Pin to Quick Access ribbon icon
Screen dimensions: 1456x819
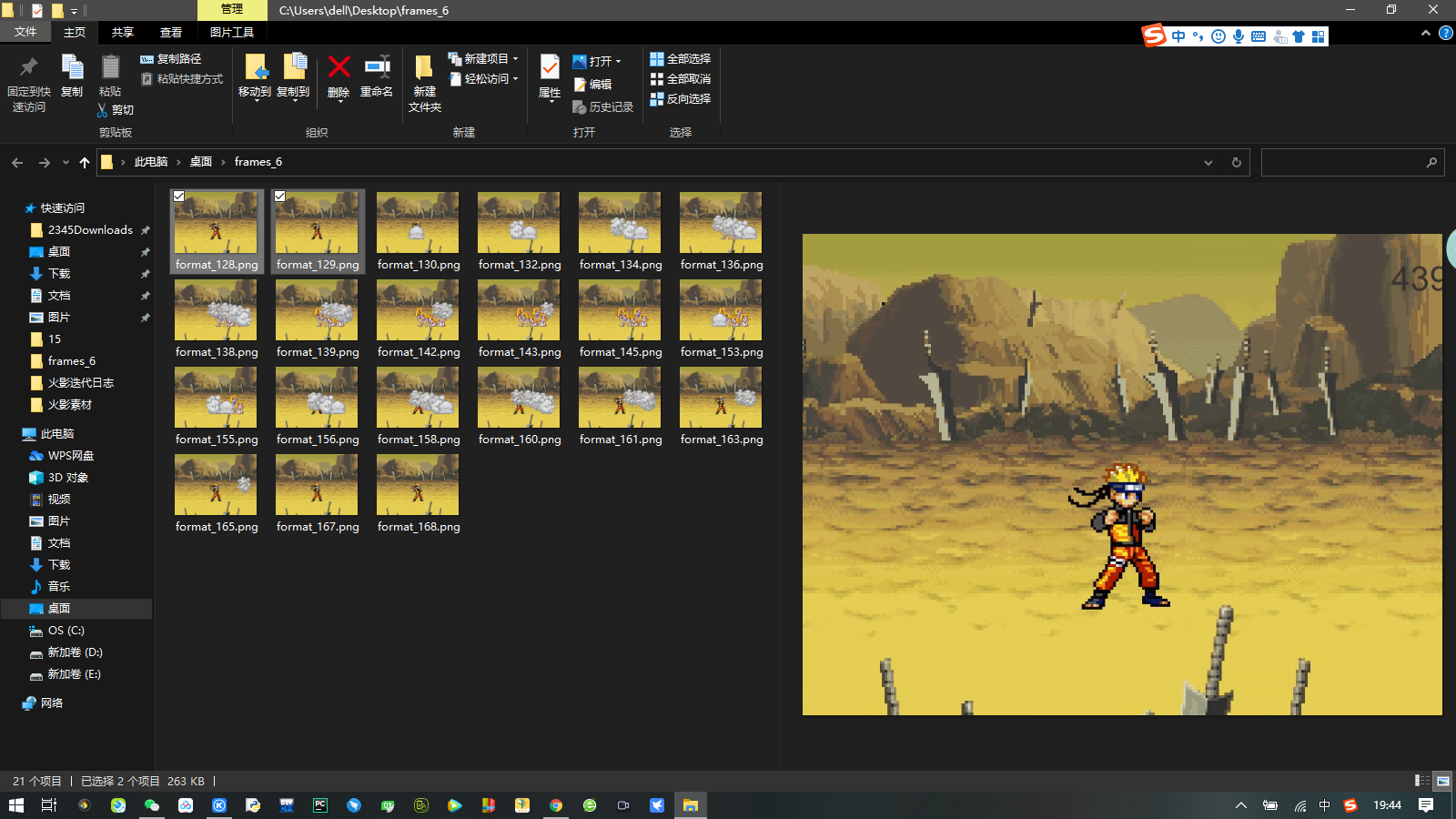[28, 67]
